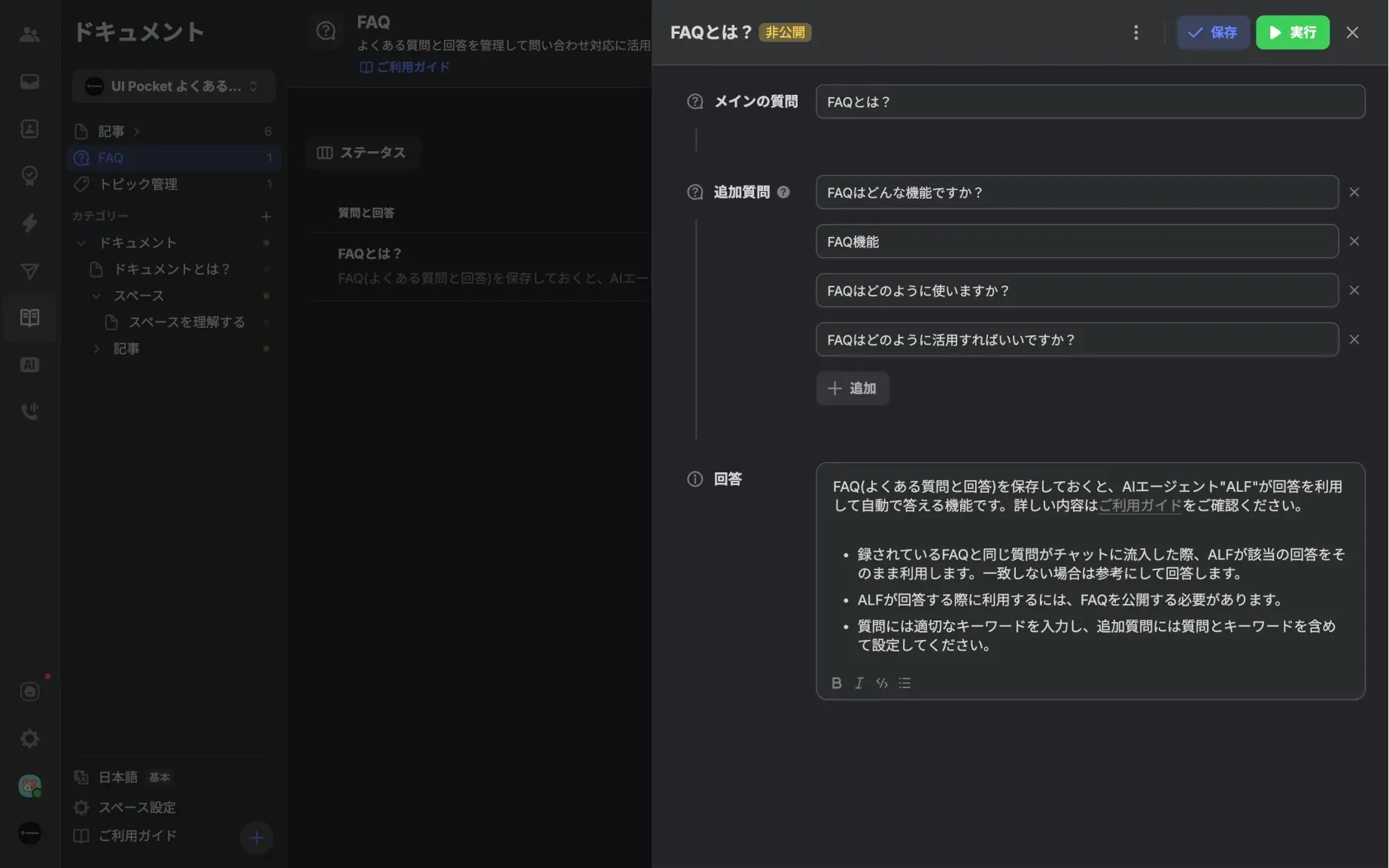Toggle bullet list in the answer editor

pos(904,683)
